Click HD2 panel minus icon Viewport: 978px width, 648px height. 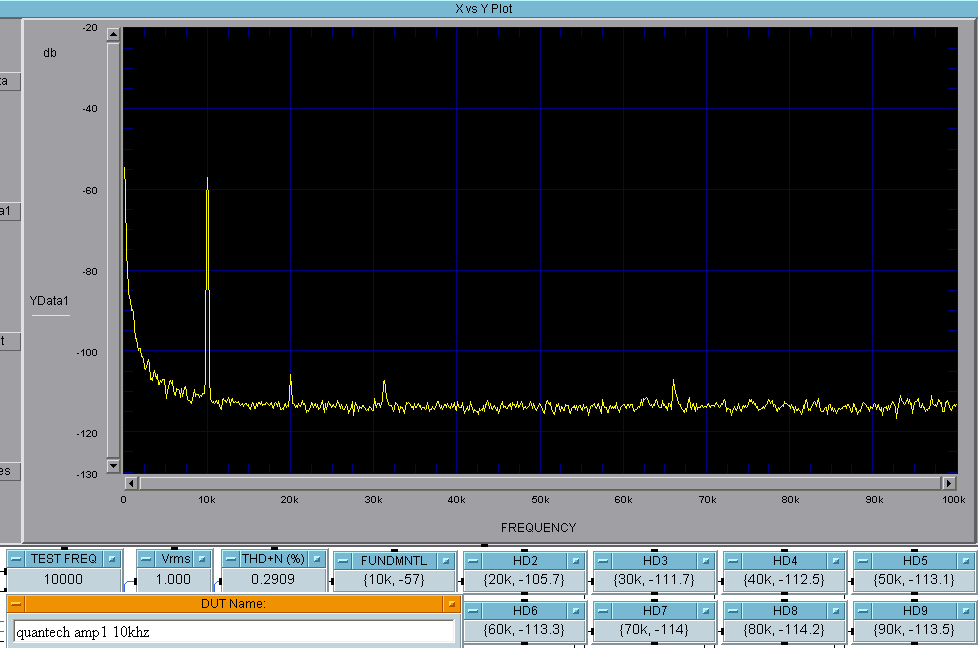pos(473,561)
